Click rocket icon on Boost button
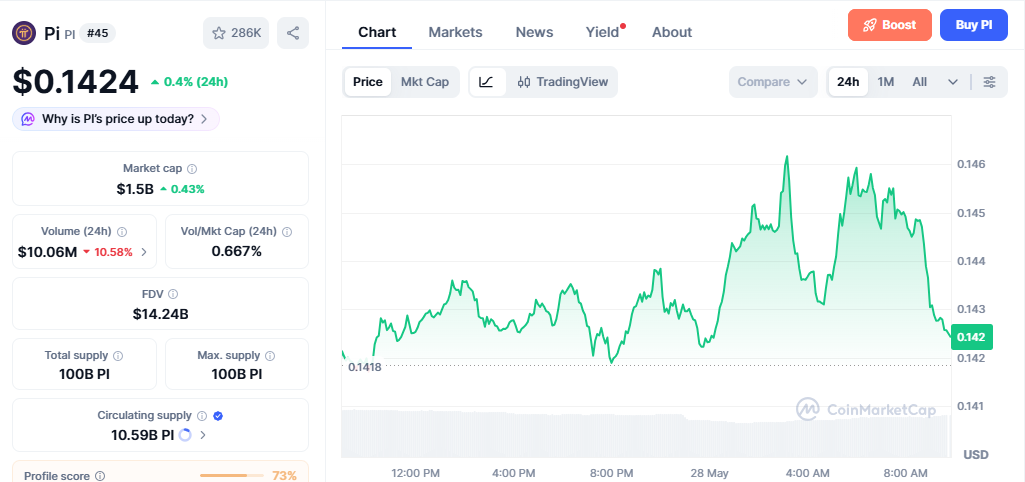This screenshot has width=1025, height=482. tap(869, 26)
